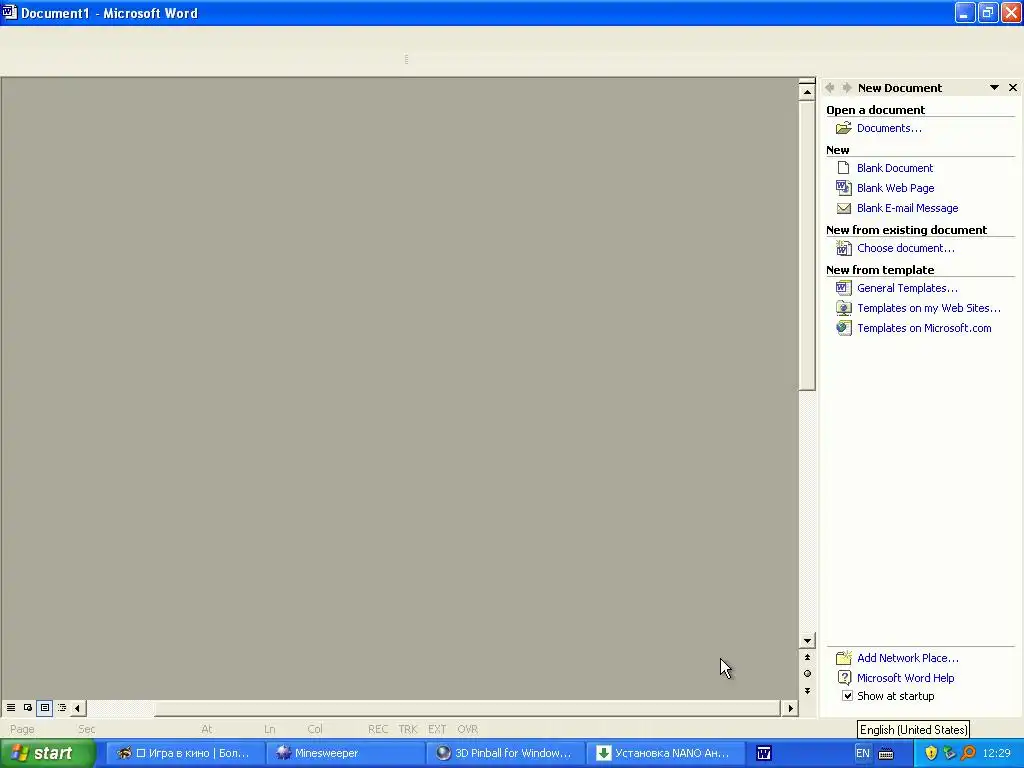Create a Blank Document
This screenshot has width=1024, height=768.
pos(895,168)
